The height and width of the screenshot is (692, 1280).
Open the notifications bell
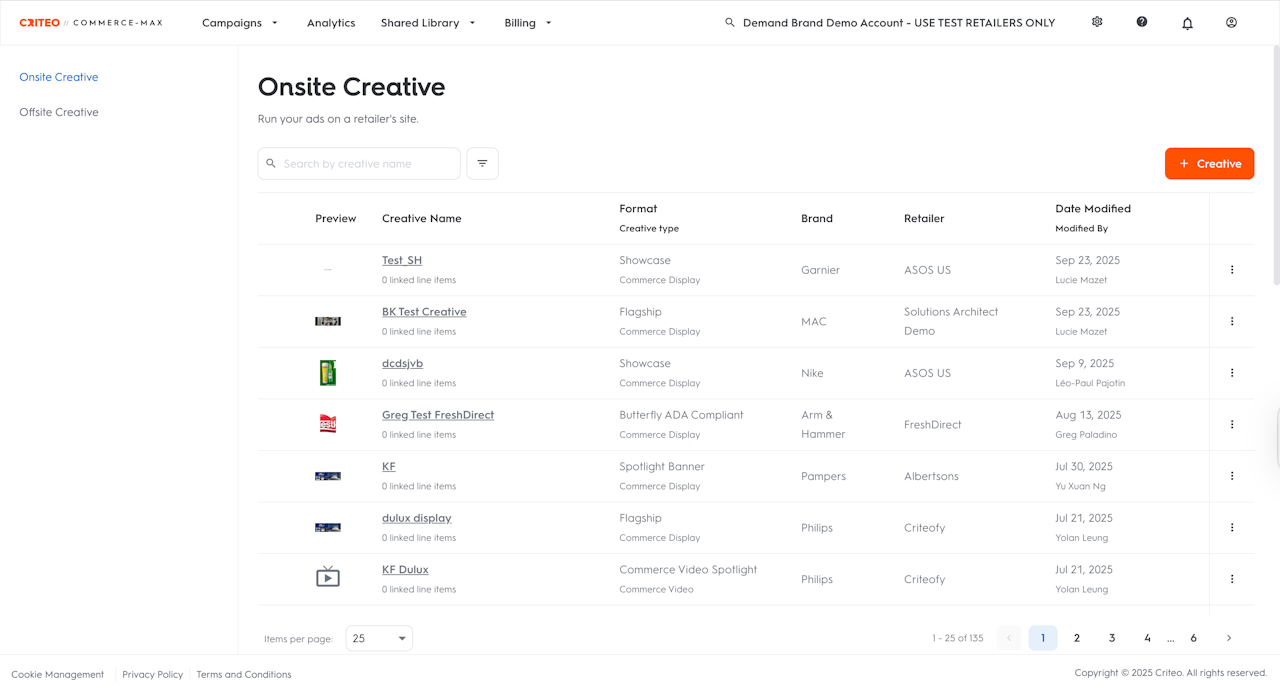pos(1187,23)
